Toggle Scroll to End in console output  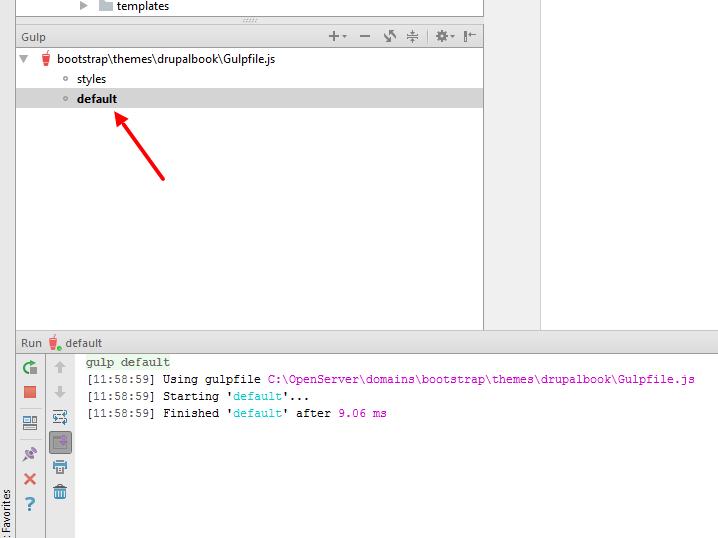point(60,441)
